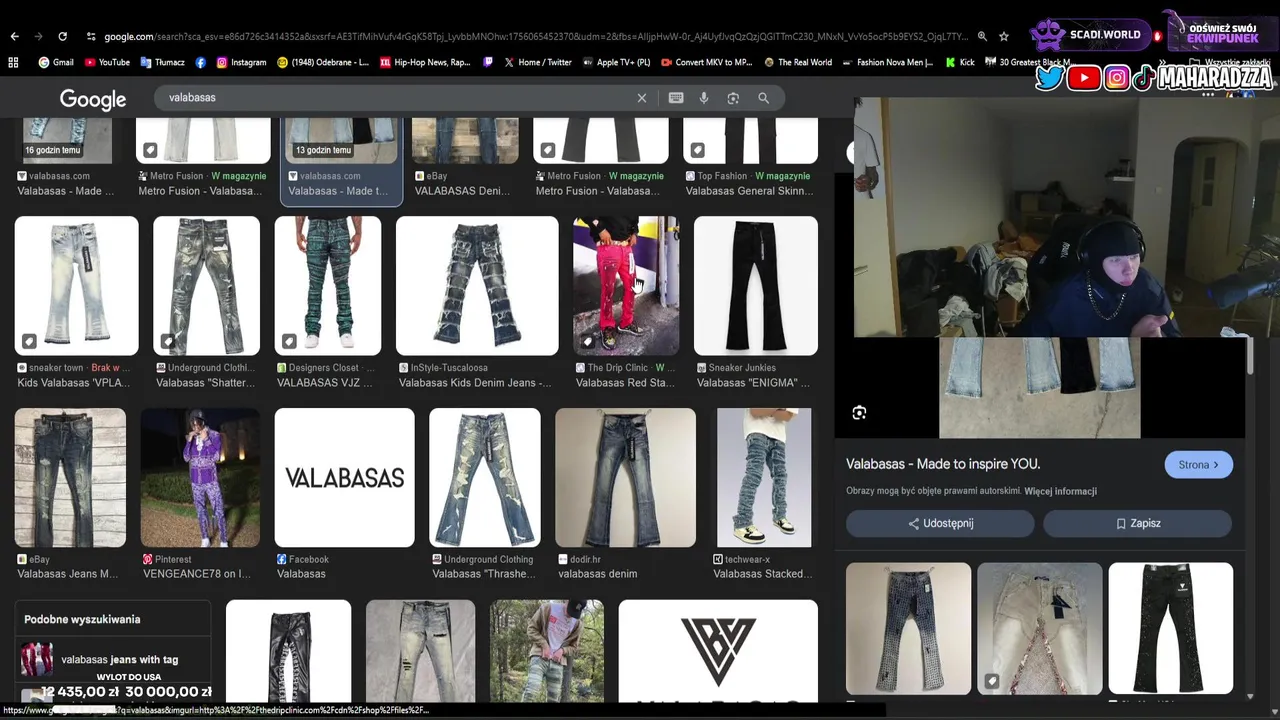Click the YouTube icon in stream overlay
The image size is (1280, 720).
click(1084, 77)
